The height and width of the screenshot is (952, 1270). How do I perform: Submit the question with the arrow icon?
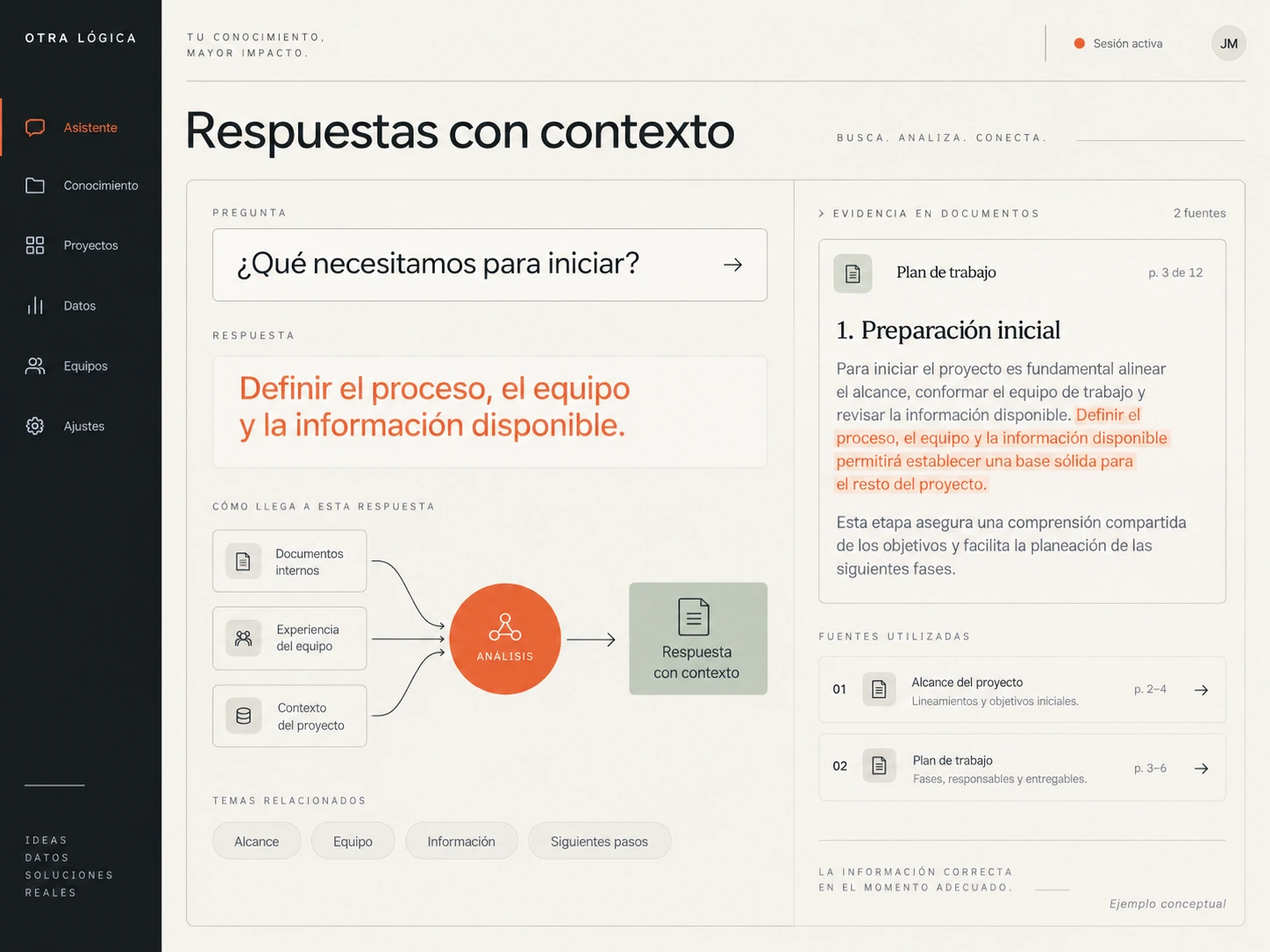pyautogui.click(x=733, y=265)
